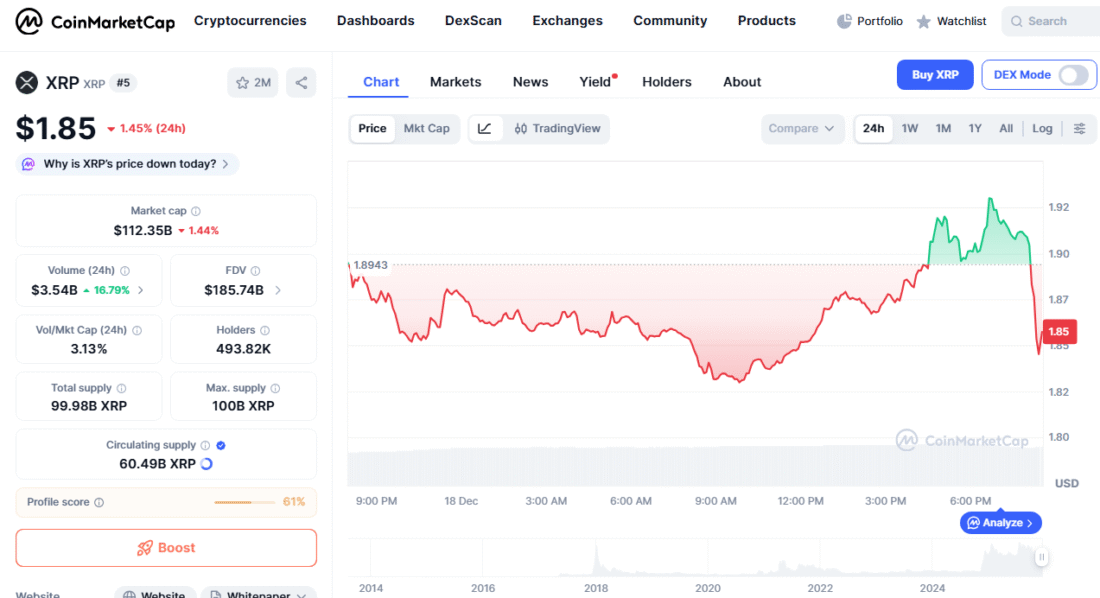The image size is (1100, 598).
Task: Switch to the Markets tab
Action: pyautogui.click(x=455, y=82)
